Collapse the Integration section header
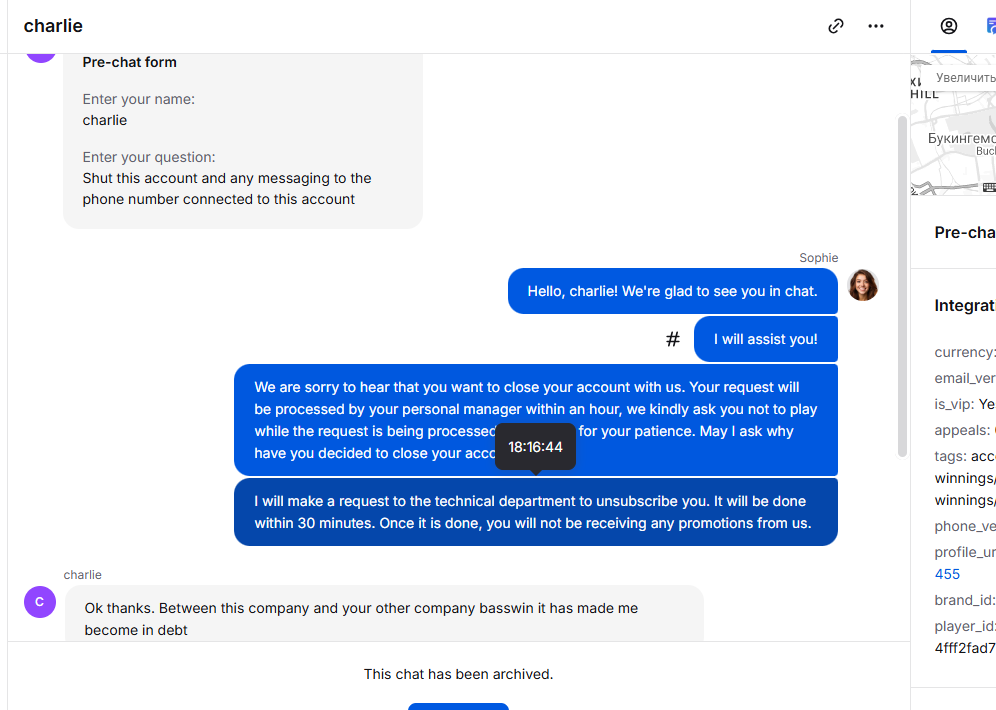Viewport: 996px width, 710px height. point(964,305)
